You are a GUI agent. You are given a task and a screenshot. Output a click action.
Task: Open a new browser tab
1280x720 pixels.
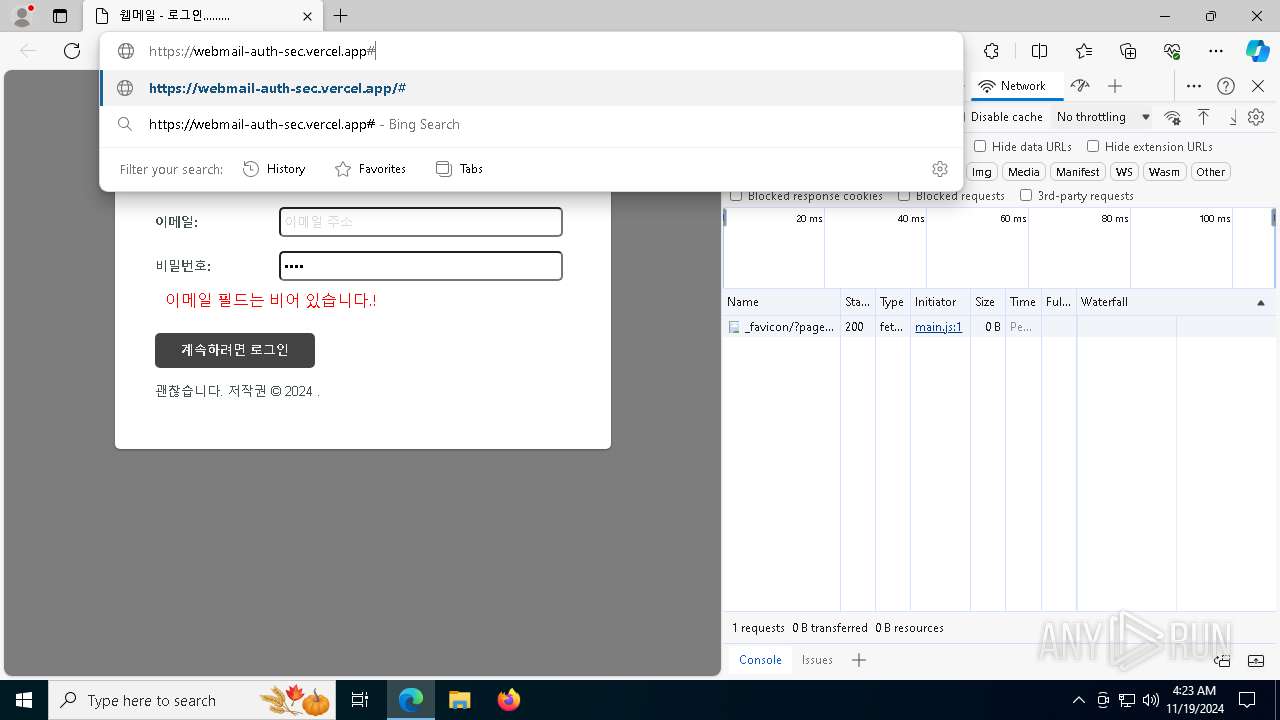(340, 16)
